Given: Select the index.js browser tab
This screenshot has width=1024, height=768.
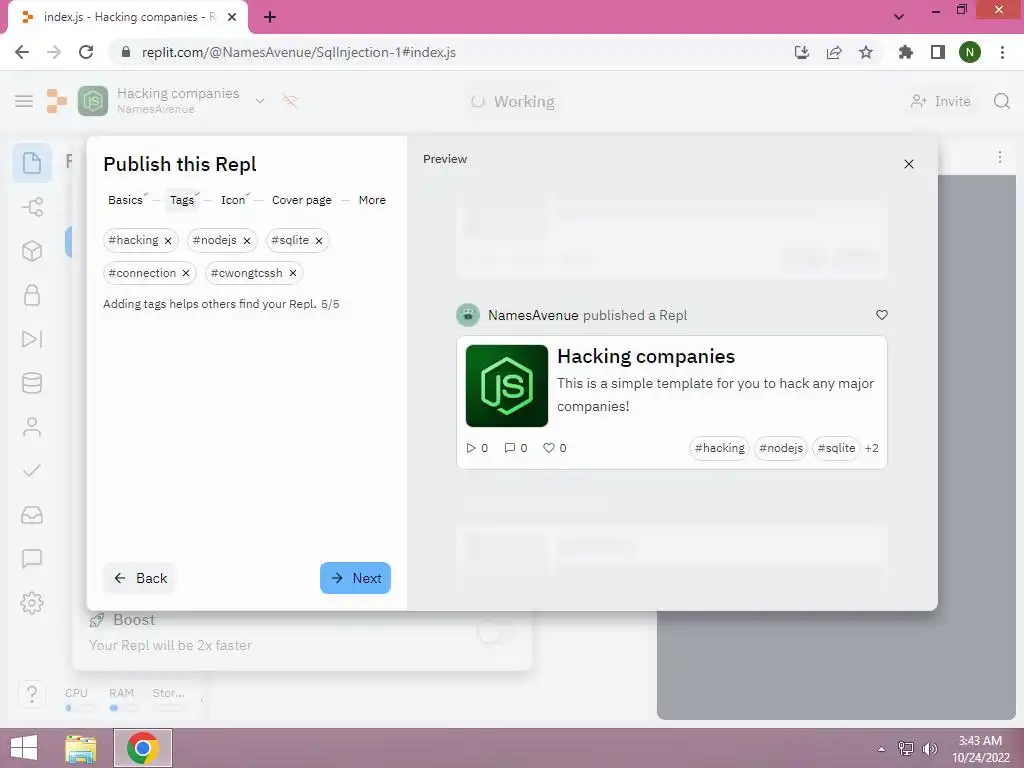Looking at the screenshot, I should 128,17.
